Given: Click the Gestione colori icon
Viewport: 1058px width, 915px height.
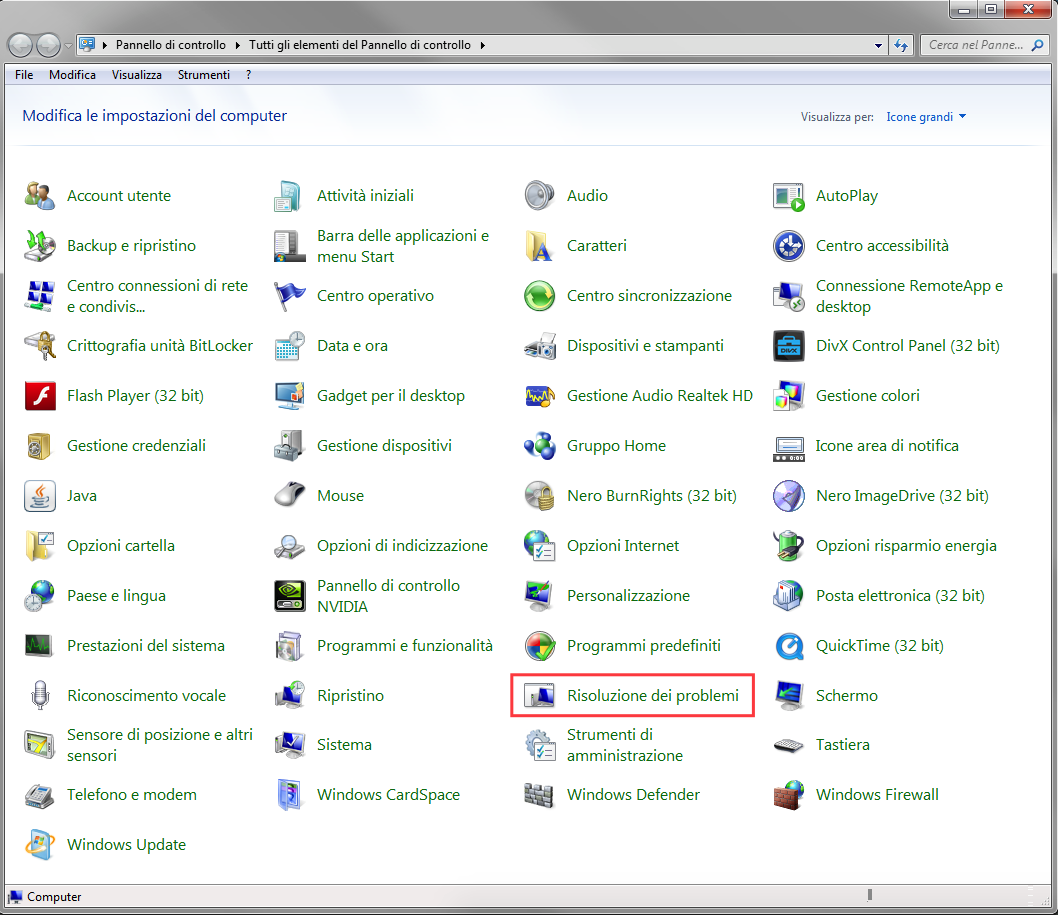Looking at the screenshot, I should (788, 395).
